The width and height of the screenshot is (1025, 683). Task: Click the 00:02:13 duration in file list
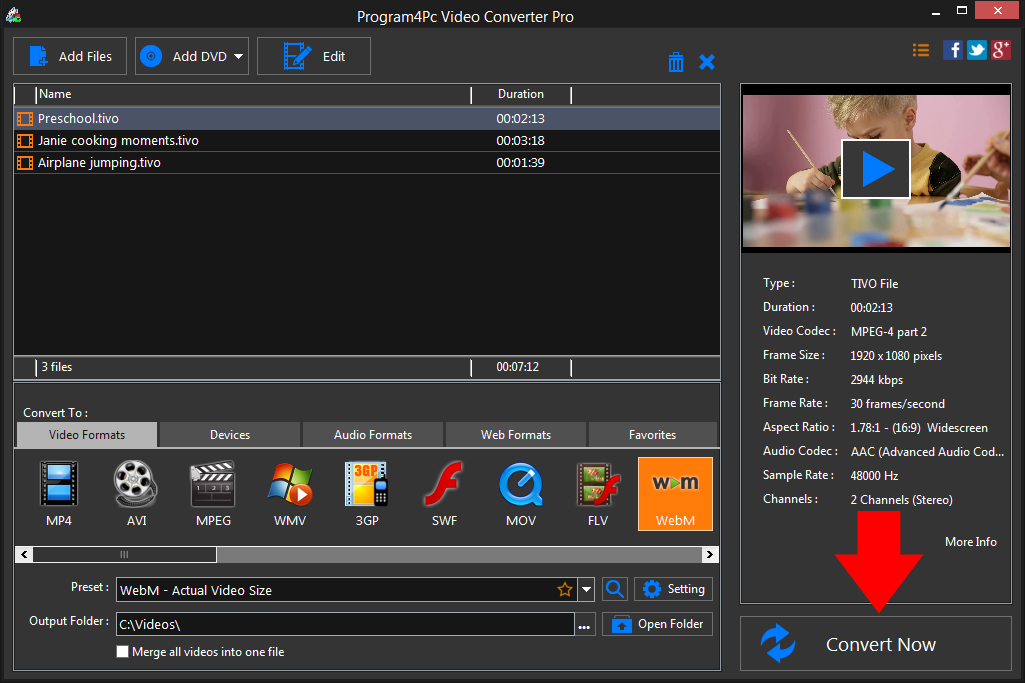click(520, 119)
